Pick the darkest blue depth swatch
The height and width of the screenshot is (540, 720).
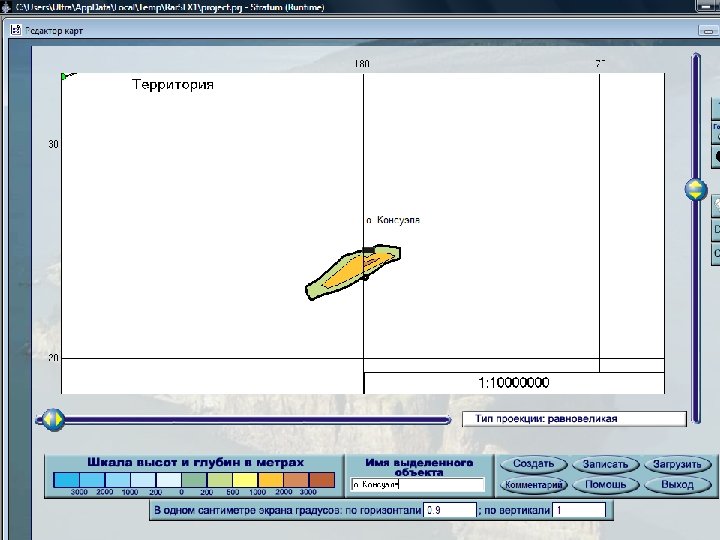pos(67,480)
